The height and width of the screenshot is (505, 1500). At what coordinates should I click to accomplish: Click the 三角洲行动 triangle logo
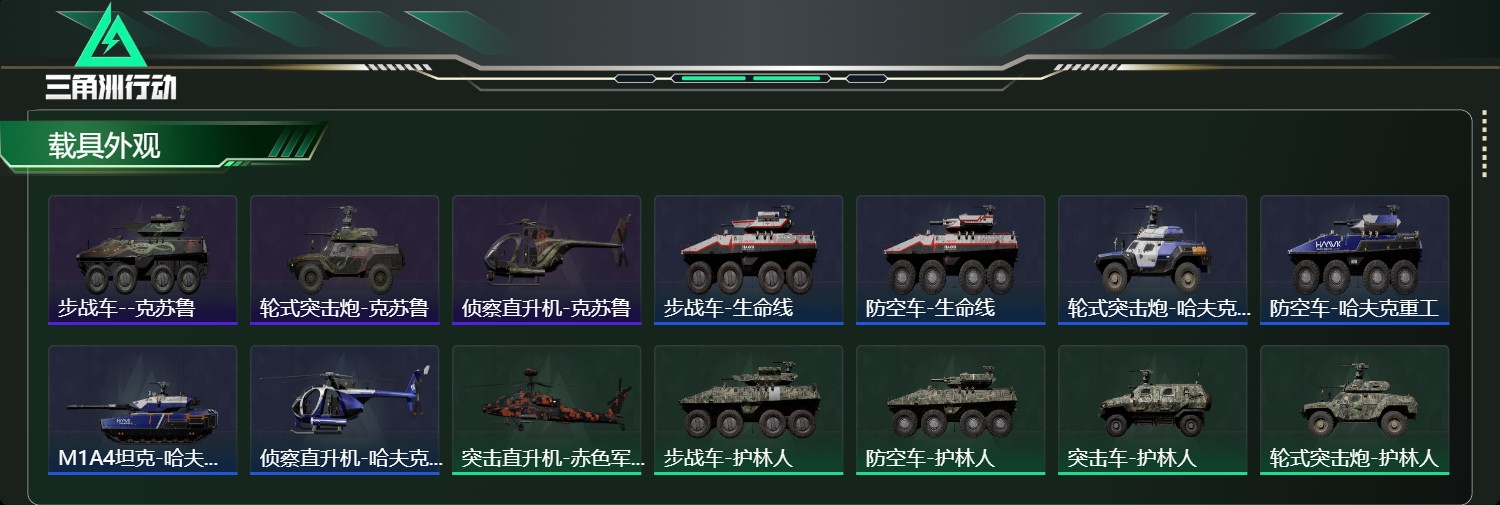click(111, 37)
